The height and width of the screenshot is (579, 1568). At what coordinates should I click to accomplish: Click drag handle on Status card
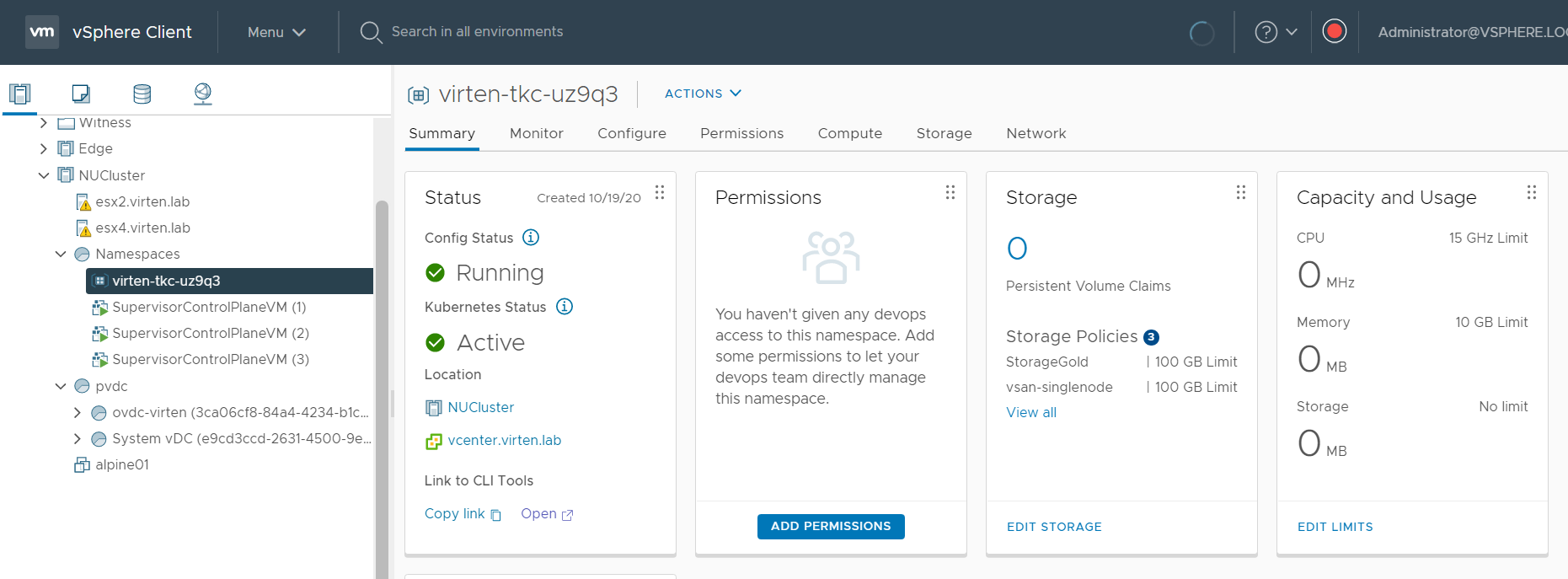tap(660, 192)
